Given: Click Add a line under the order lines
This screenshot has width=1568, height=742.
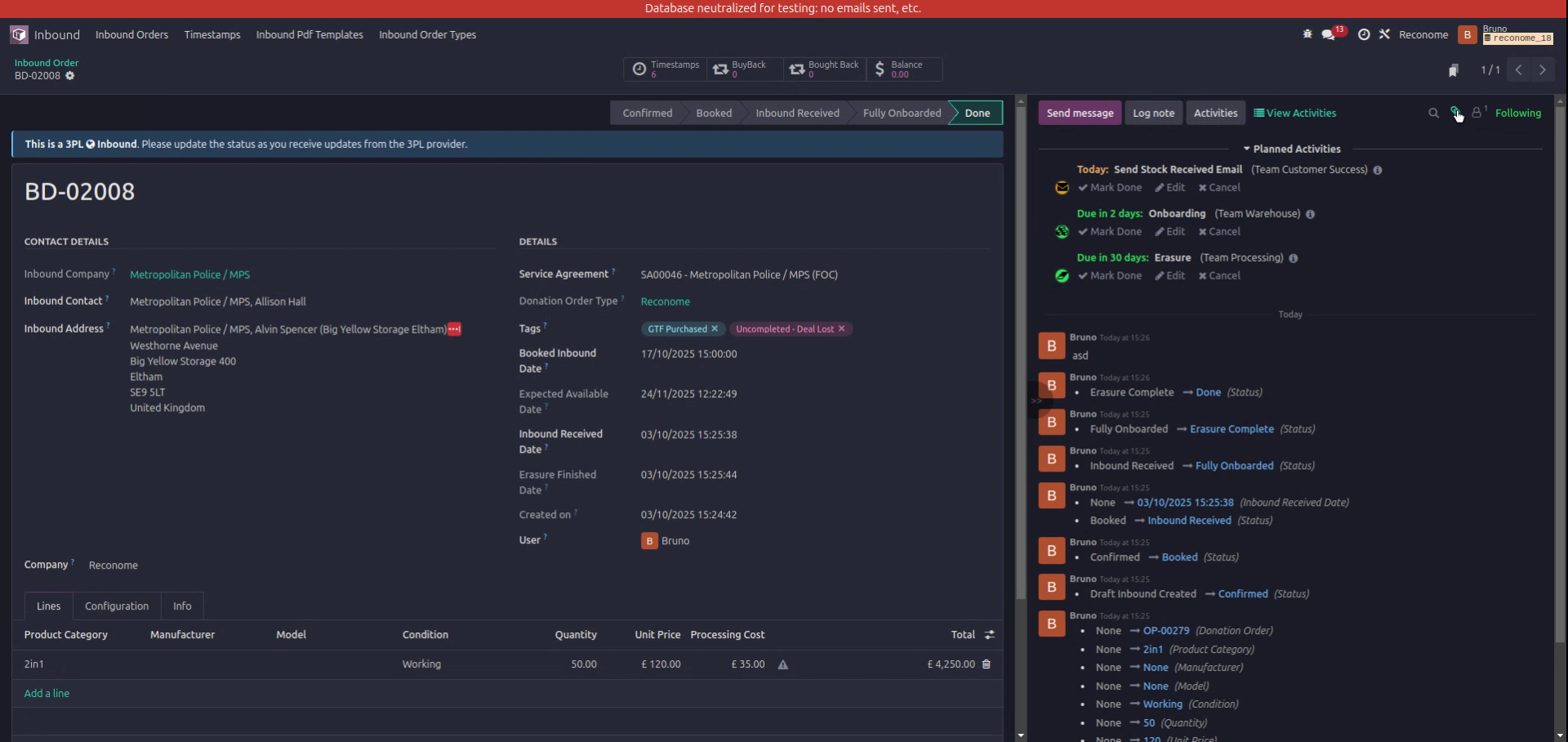Looking at the screenshot, I should click(47, 693).
